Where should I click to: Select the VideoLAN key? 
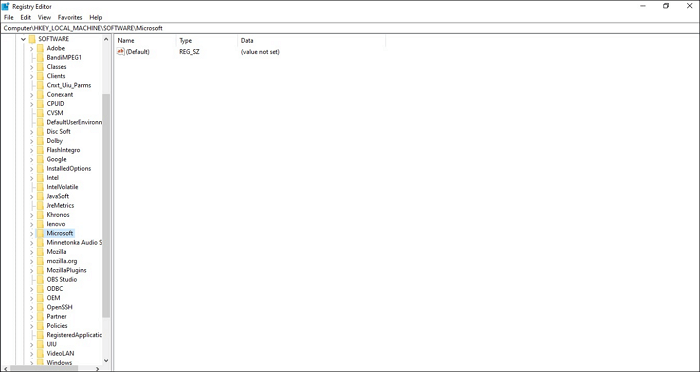point(60,353)
